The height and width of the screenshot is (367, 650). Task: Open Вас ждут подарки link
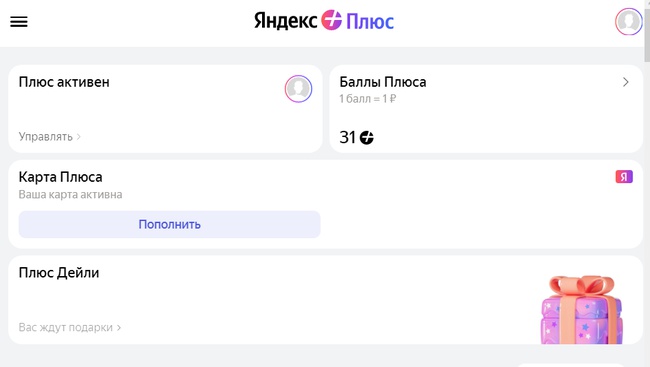tap(70, 327)
